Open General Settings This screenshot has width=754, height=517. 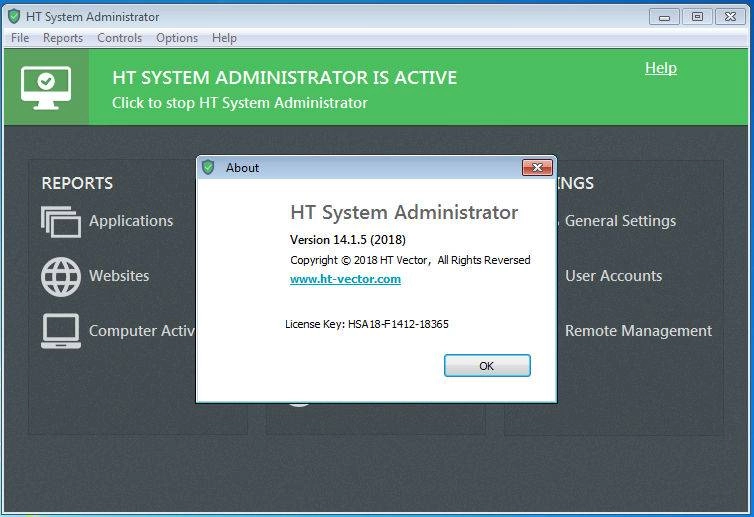coord(620,221)
